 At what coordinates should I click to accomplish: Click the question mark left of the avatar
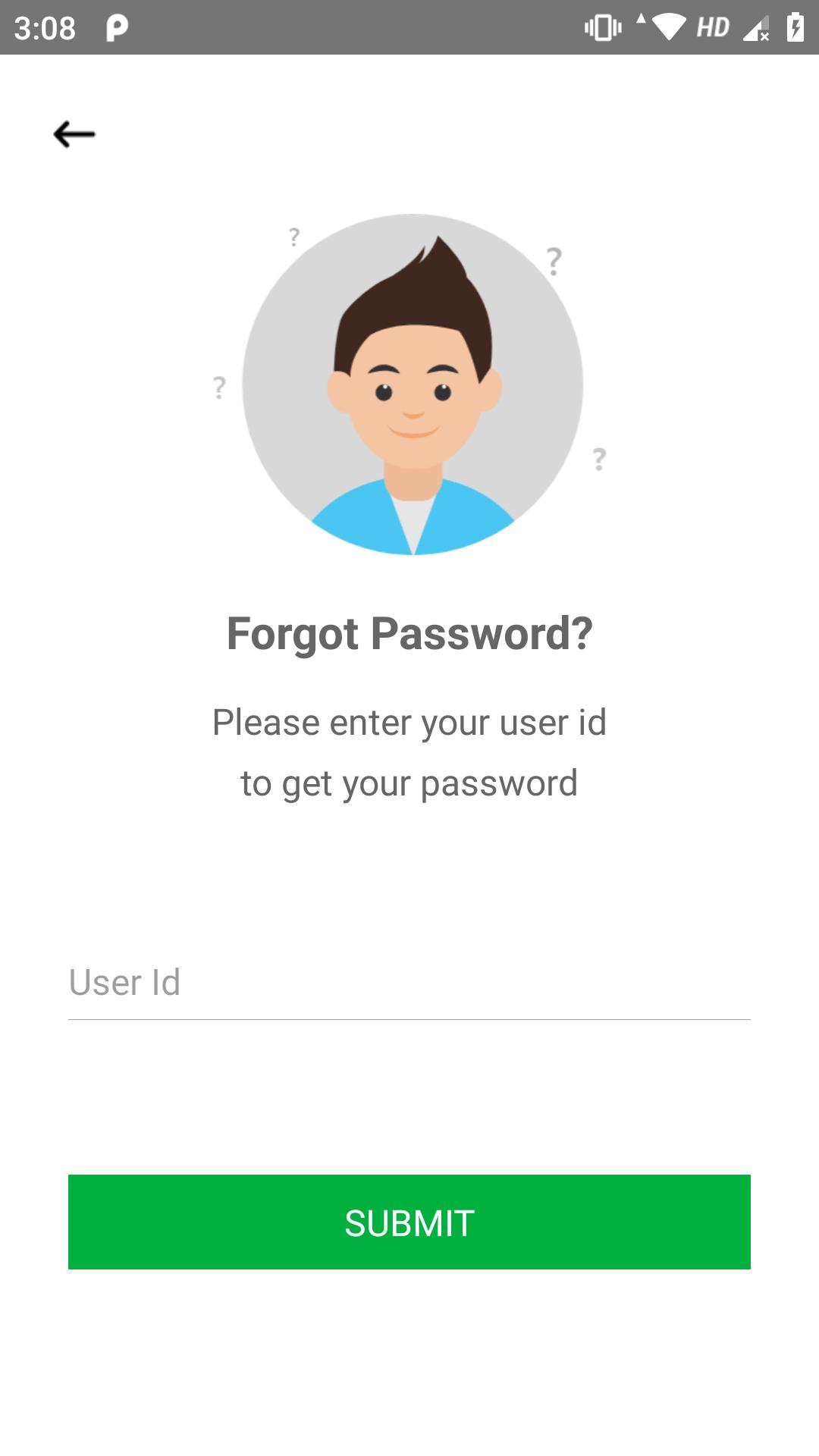[x=219, y=388]
